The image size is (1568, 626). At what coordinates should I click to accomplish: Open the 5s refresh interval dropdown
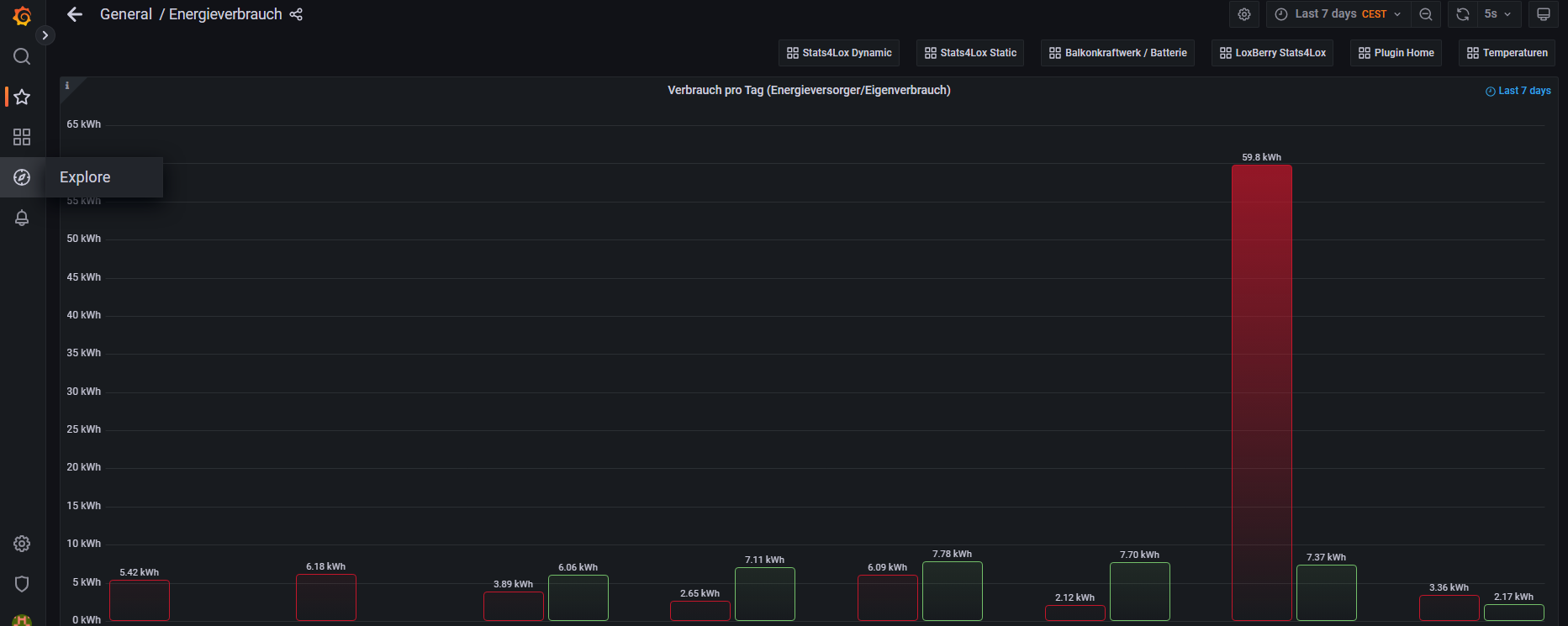coord(1497,14)
